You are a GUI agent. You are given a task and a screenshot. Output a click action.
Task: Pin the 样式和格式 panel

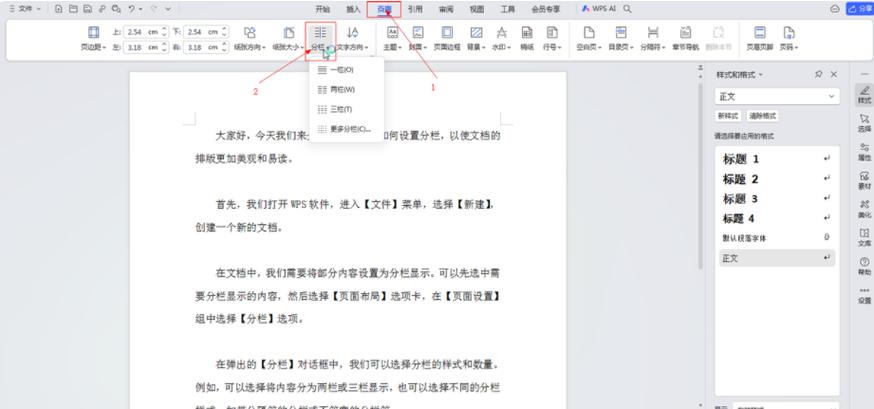818,74
